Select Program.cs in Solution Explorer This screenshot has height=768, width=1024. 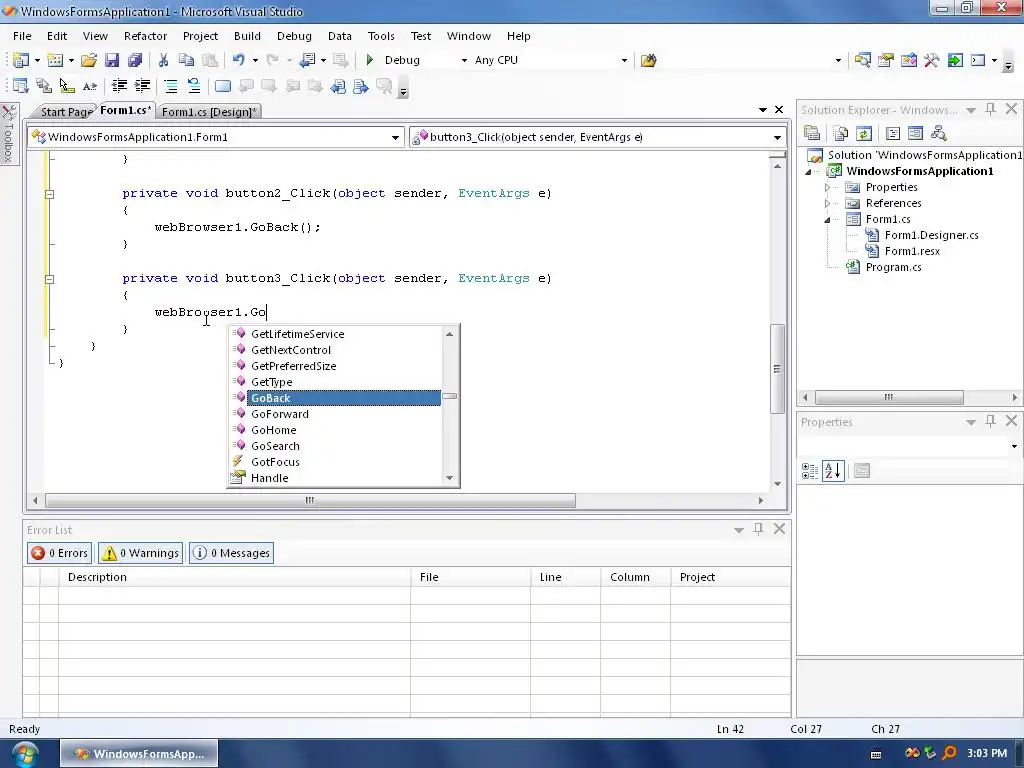coord(893,267)
